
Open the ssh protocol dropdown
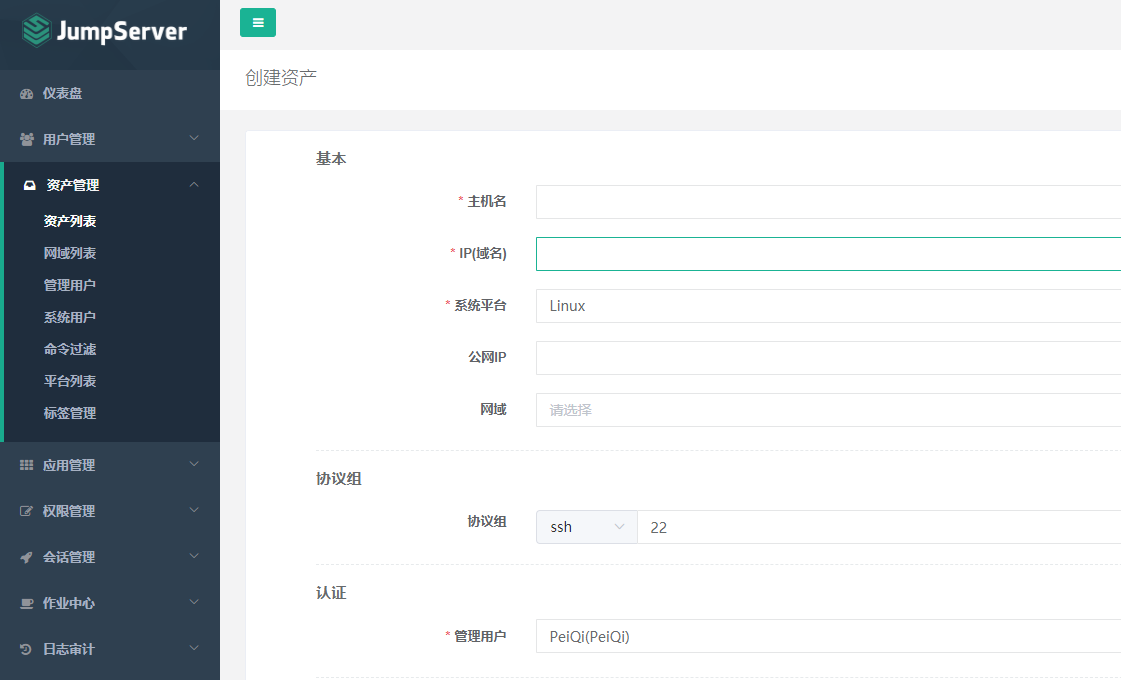tap(586, 527)
